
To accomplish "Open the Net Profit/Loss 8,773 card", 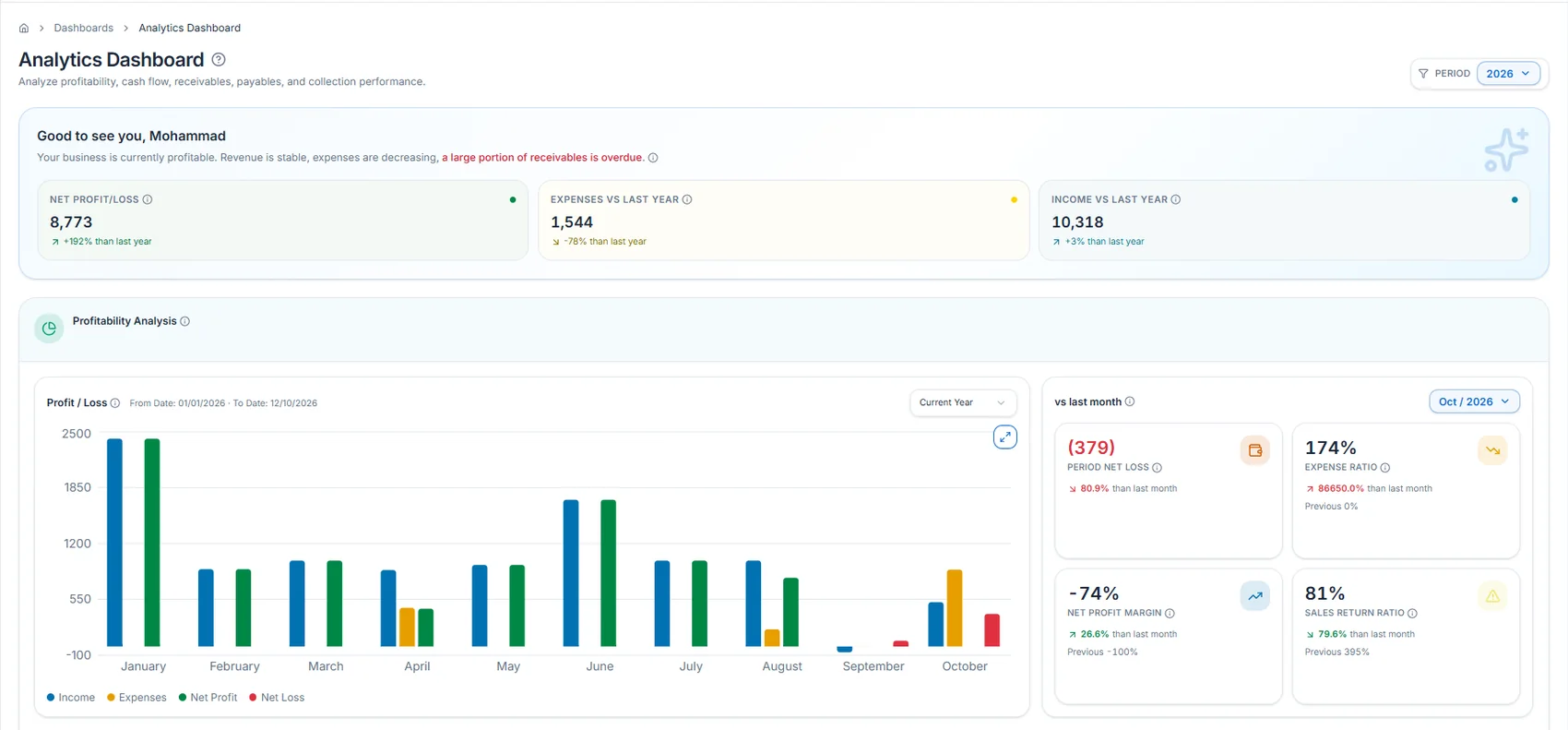I will (x=282, y=220).
